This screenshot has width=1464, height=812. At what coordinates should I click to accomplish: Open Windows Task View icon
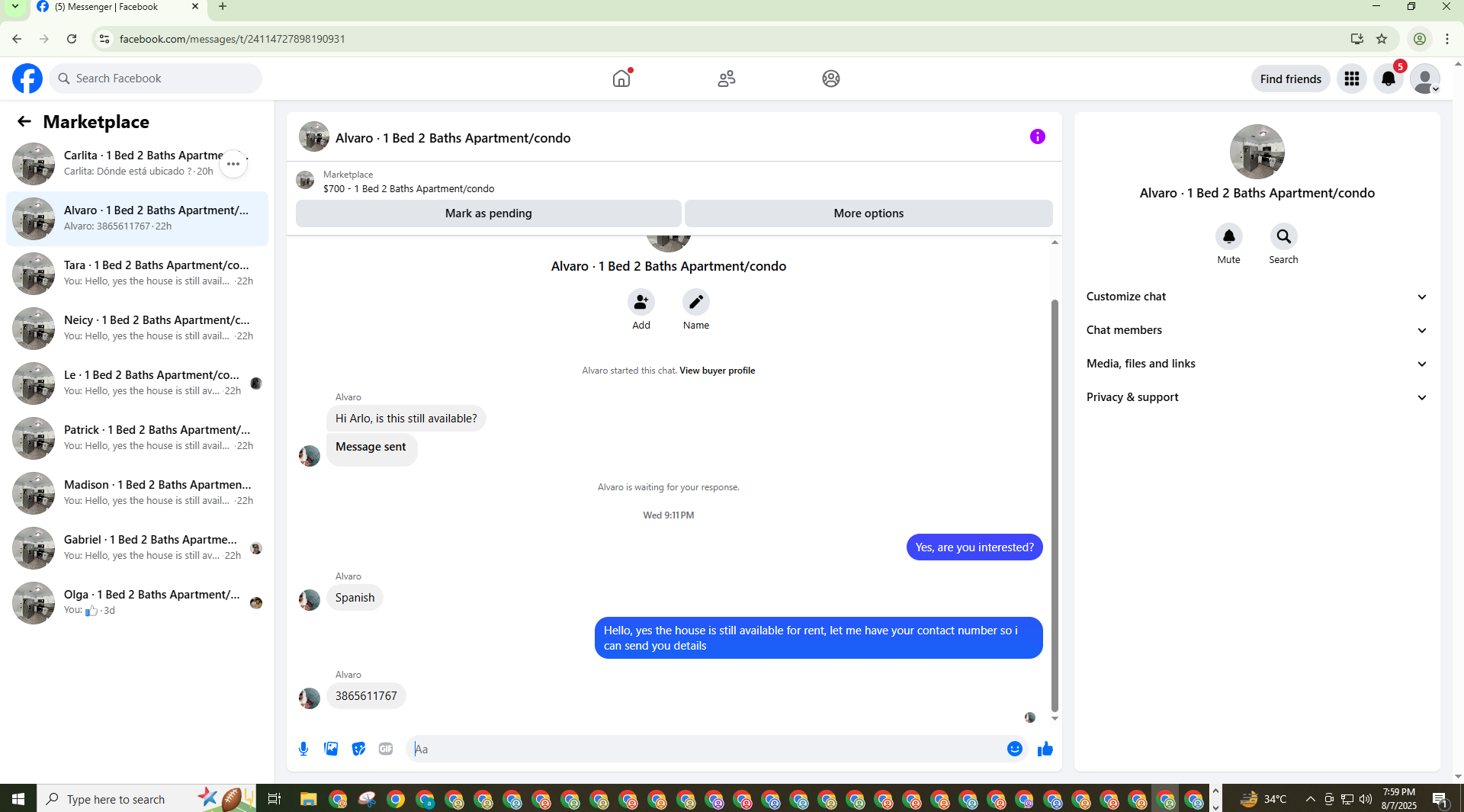pyautogui.click(x=274, y=799)
